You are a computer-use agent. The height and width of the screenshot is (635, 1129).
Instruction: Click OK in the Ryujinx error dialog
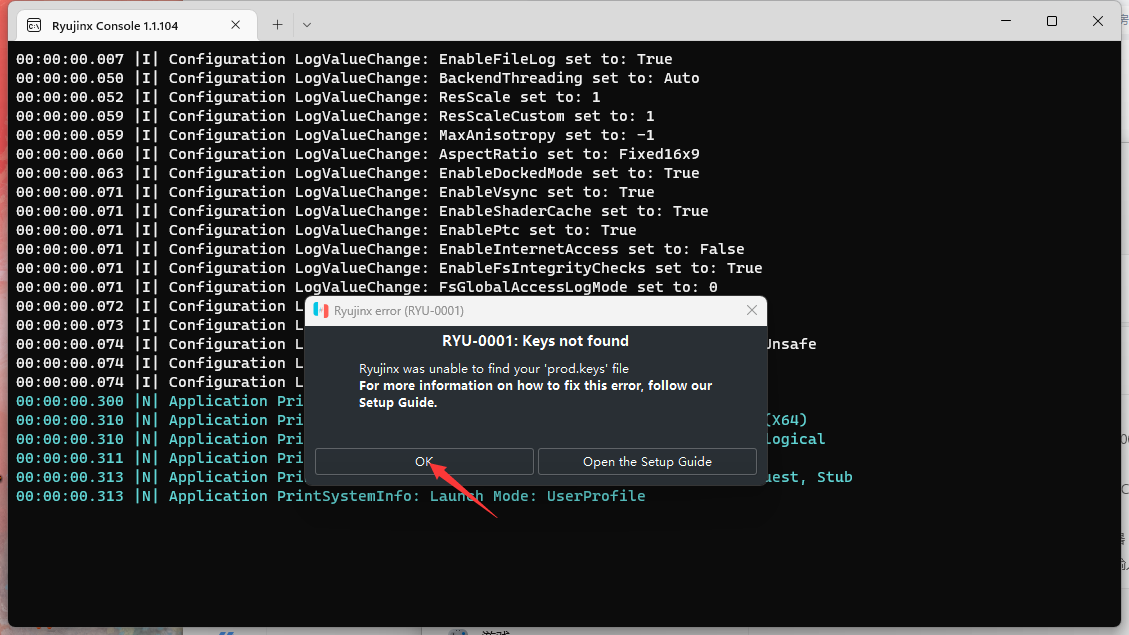click(x=424, y=461)
